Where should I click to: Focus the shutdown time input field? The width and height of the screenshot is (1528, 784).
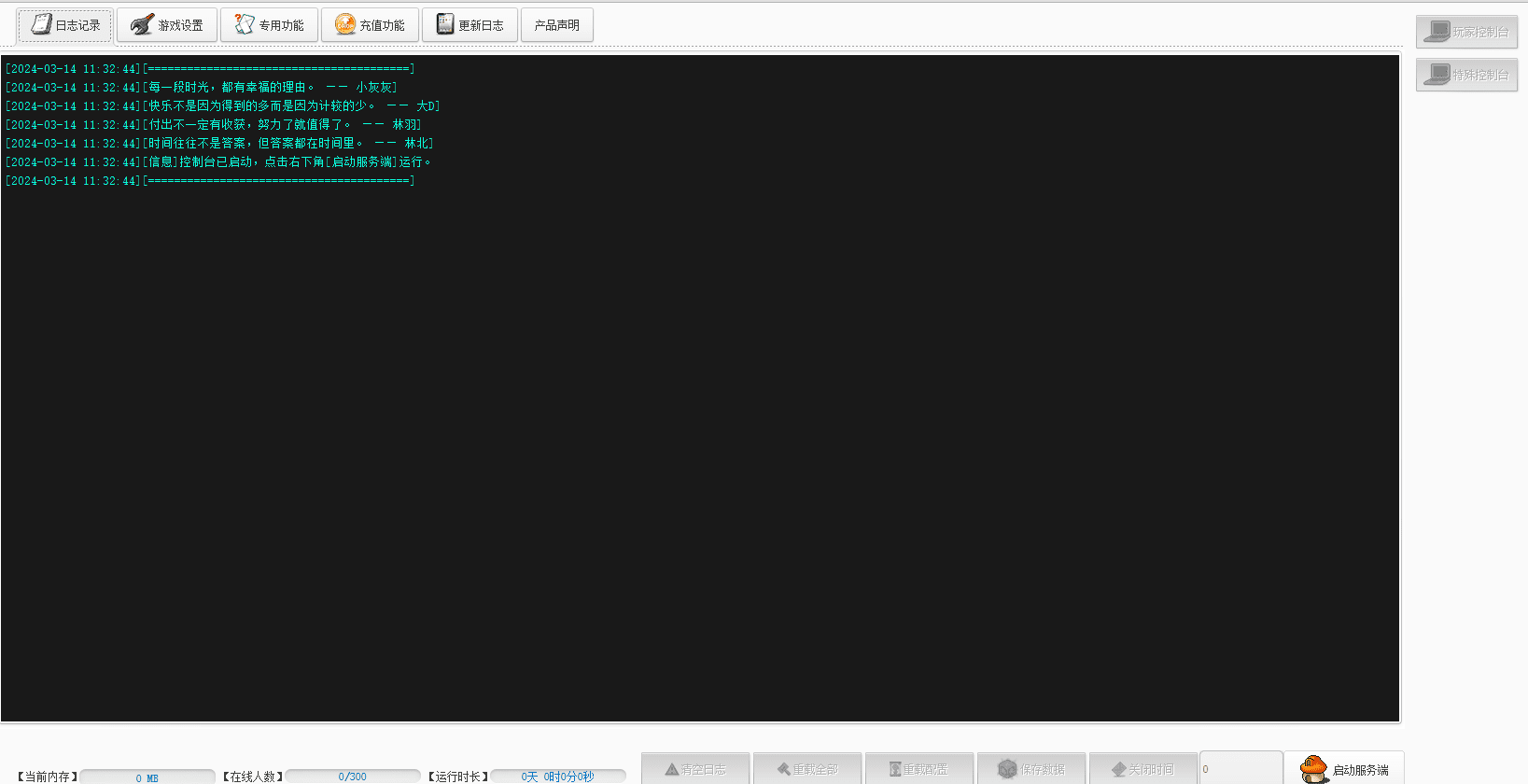[1241, 769]
